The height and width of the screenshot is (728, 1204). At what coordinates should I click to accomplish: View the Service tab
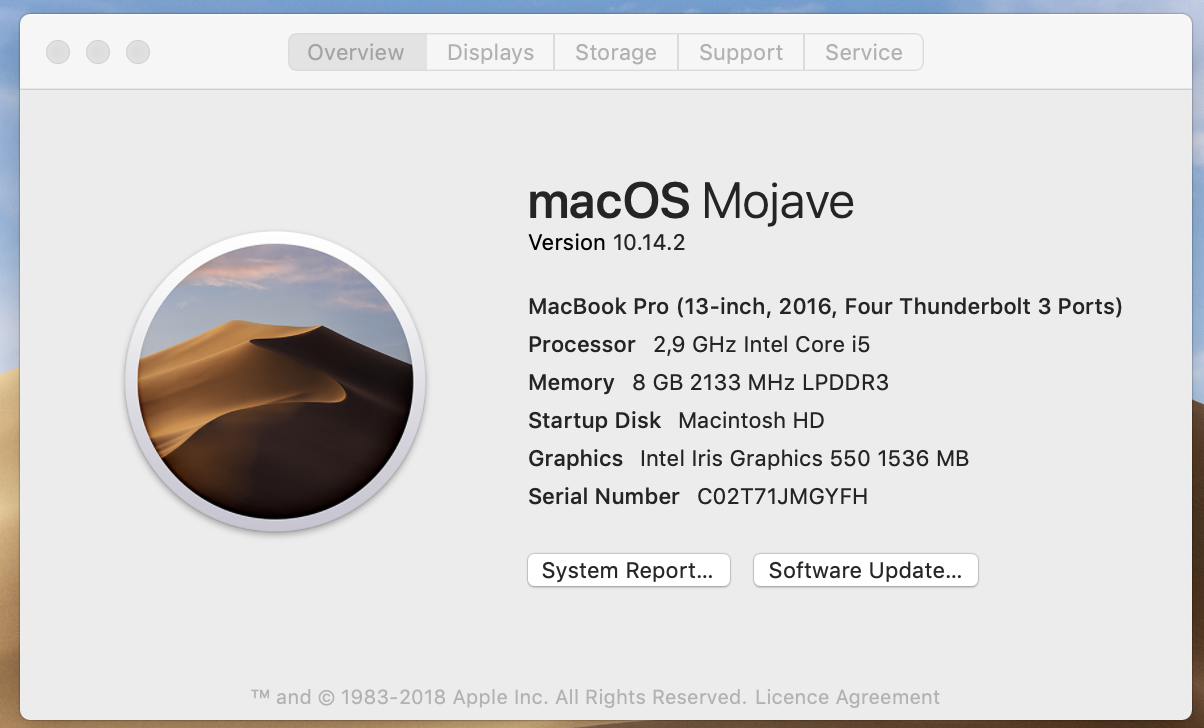862,52
